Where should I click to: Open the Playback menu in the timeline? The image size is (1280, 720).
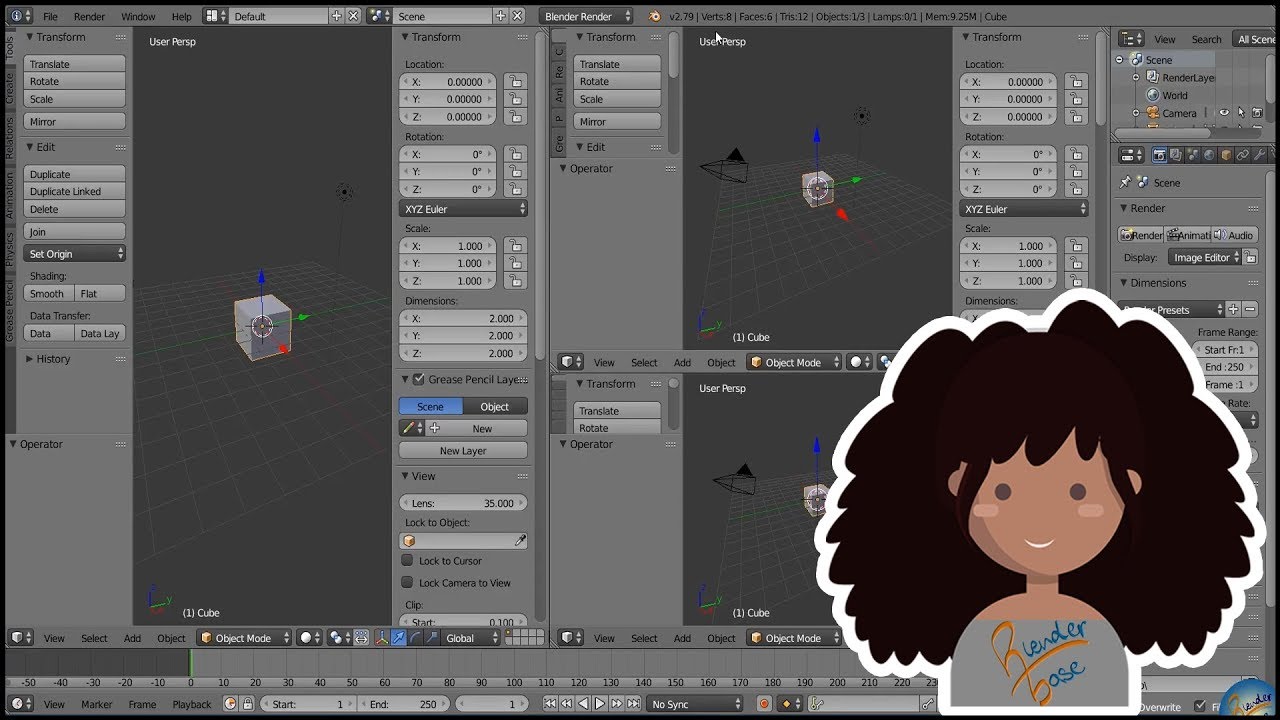[192, 704]
